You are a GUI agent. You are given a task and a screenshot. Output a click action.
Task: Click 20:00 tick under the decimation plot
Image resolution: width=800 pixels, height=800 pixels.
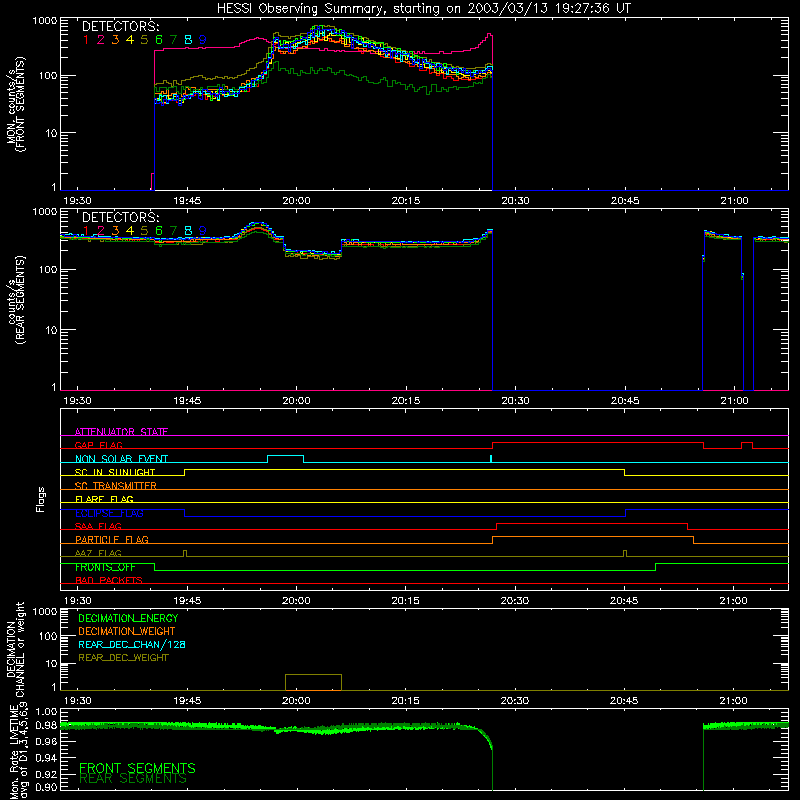click(296, 701)
